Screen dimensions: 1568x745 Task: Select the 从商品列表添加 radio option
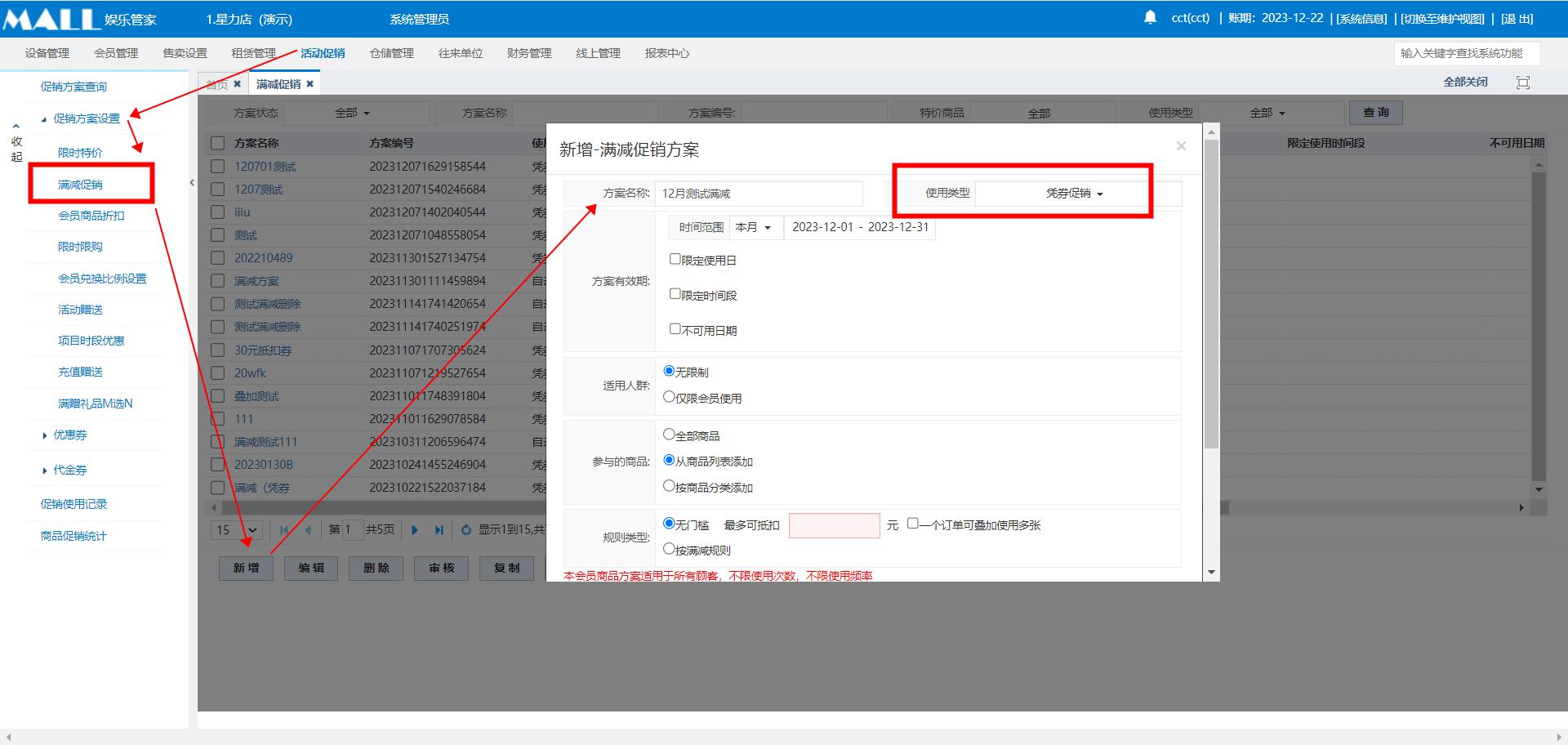[x=669, y=461]
